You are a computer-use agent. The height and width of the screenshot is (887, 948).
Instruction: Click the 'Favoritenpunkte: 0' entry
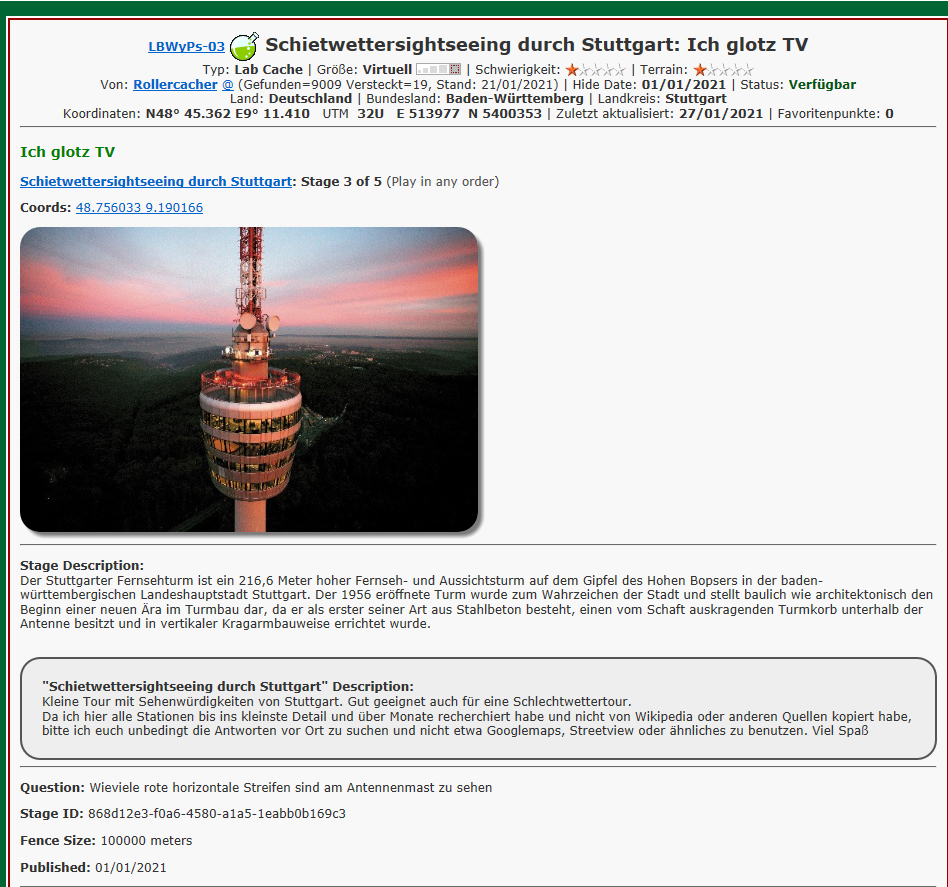tap(835, 114)
